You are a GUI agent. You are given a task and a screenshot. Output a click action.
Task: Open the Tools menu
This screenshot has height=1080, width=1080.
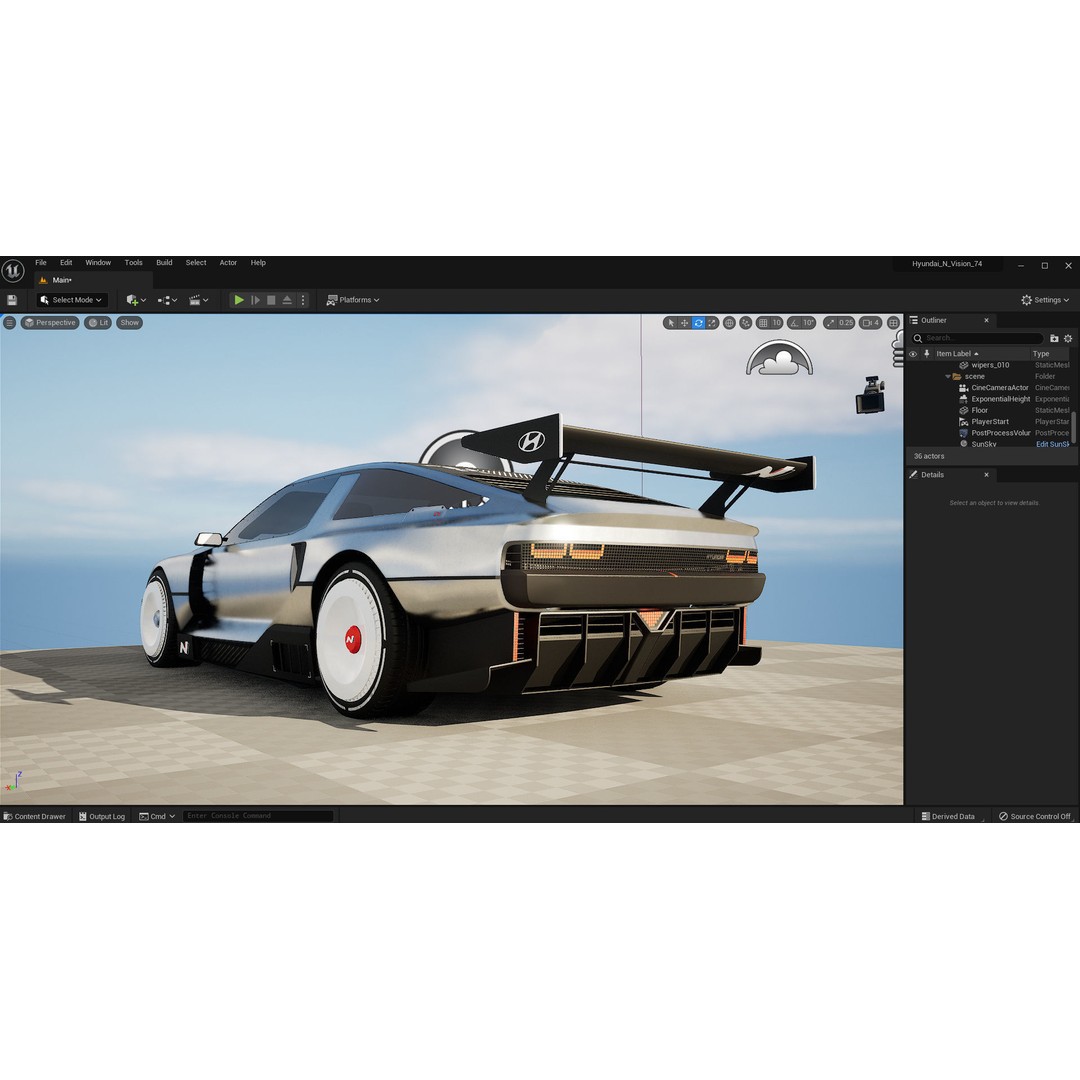click(x=134, y=262)
